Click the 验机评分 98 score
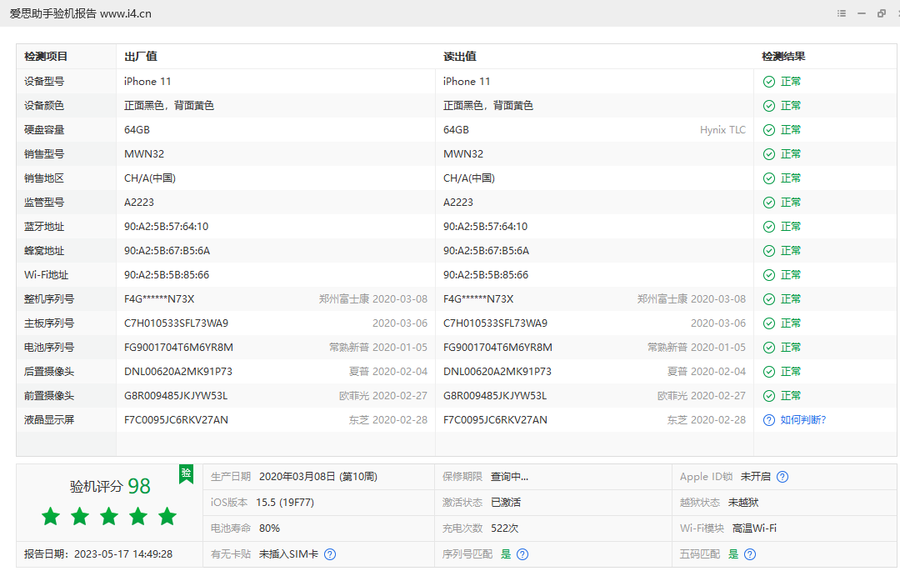 [110, 486]
